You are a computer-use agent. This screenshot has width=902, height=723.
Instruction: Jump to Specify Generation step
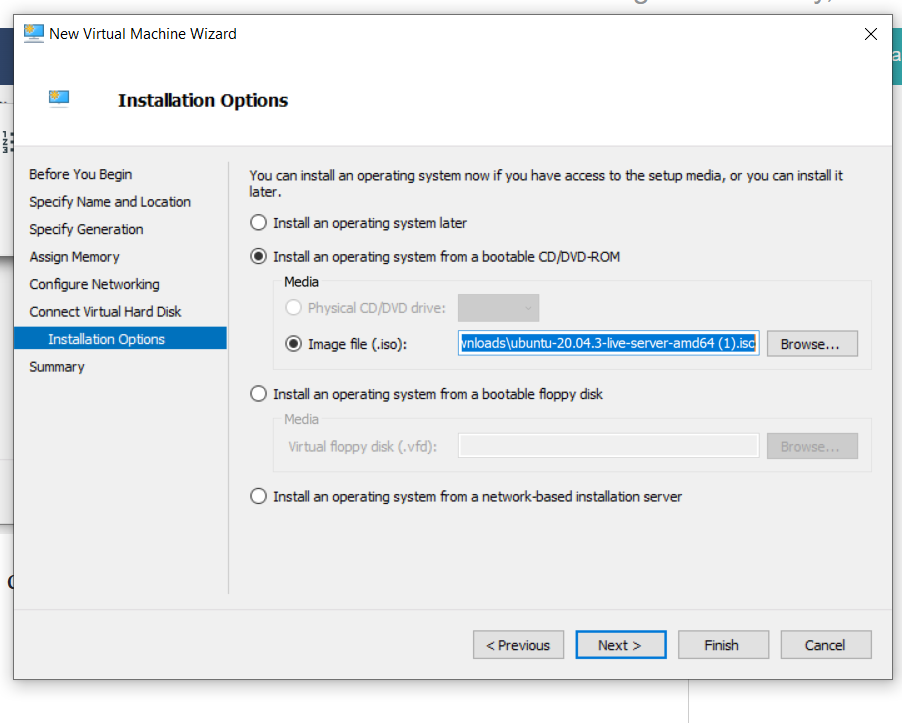tap(86, 229)
